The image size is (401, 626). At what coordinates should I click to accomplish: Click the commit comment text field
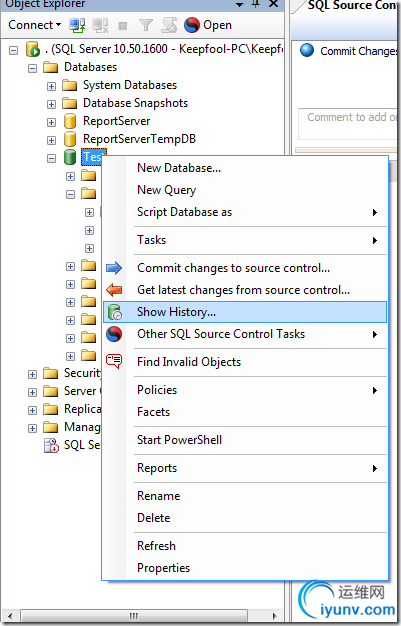coord(348,124)
